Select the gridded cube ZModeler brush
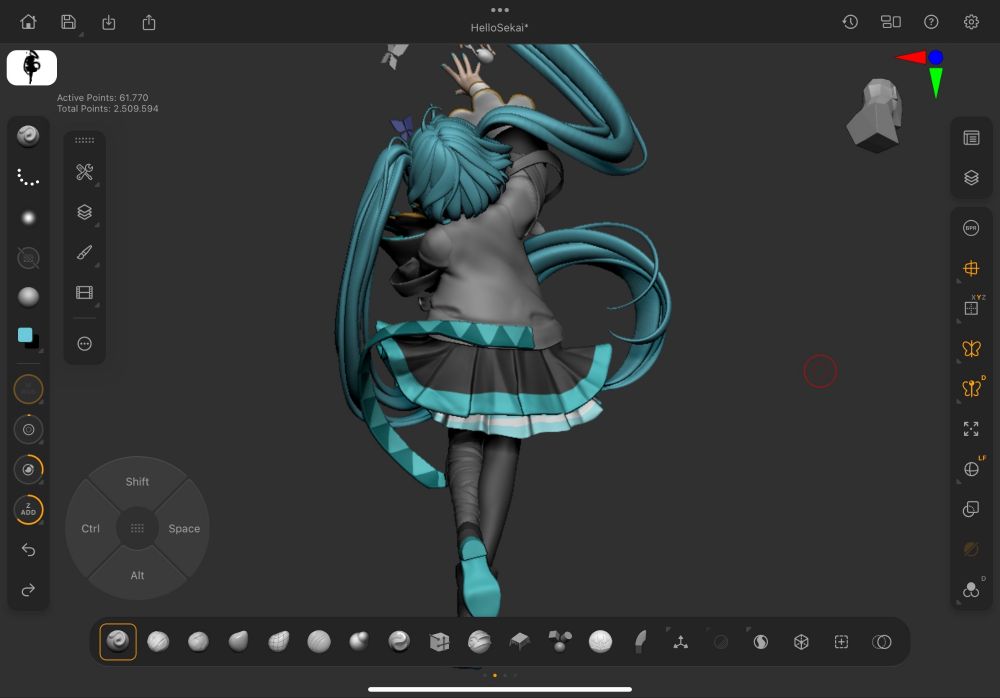1000x698 pixels. coord(439,641)
